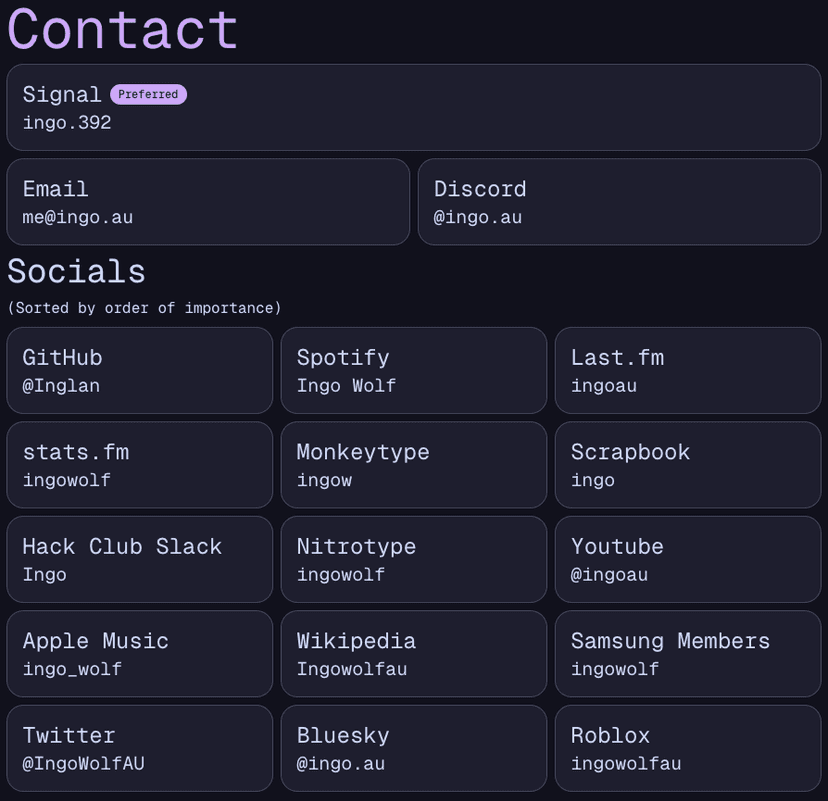The height and width of the screenshot is (801, 828).
Task: Visit the Nitrotype ingowolf profile
Action: tap(413, 559)
